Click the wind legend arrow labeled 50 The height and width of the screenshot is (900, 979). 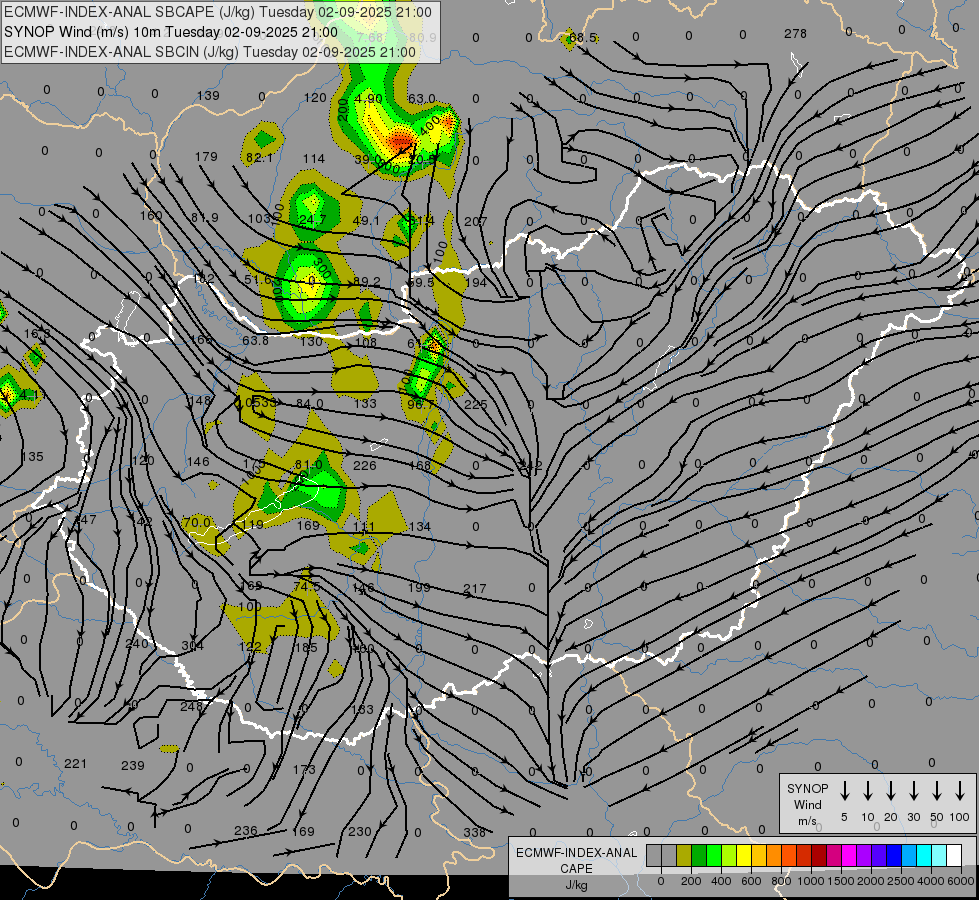(937, 791)
